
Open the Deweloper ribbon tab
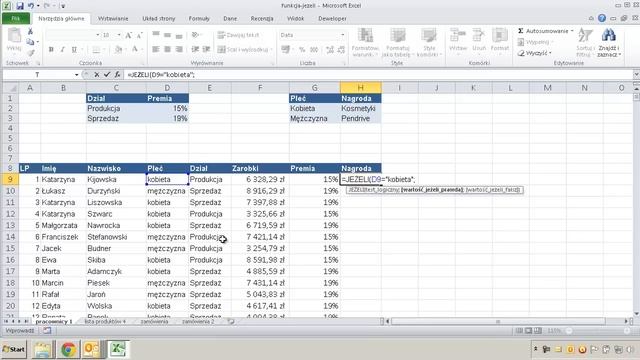tap(332, 19)
